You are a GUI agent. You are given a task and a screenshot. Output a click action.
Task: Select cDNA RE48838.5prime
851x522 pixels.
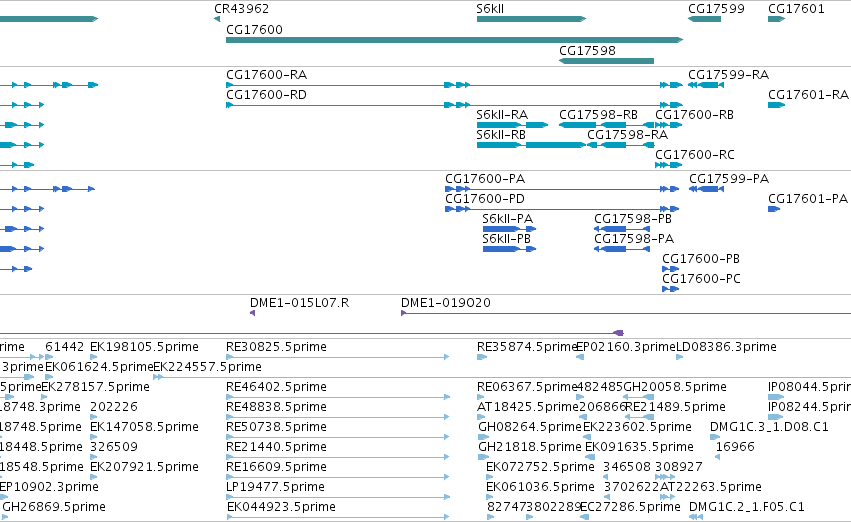[x=338, y=417]
